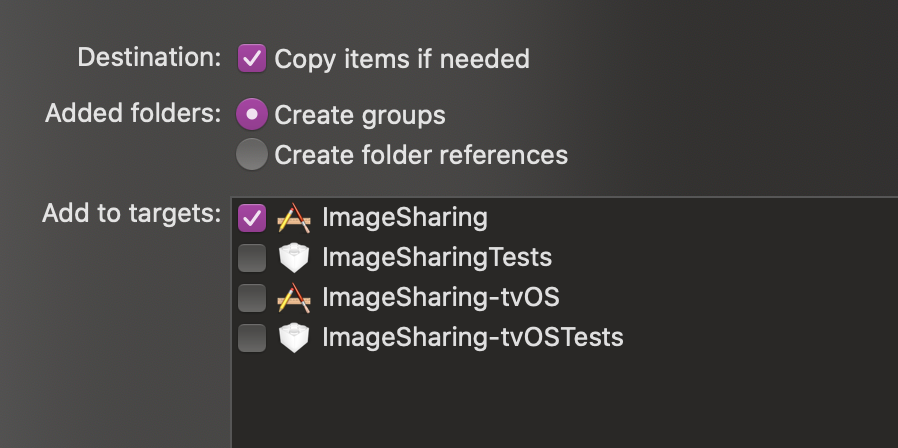898x448 pixels.
Task: Click the Create groups option label
Action: (x=360, y=115)
